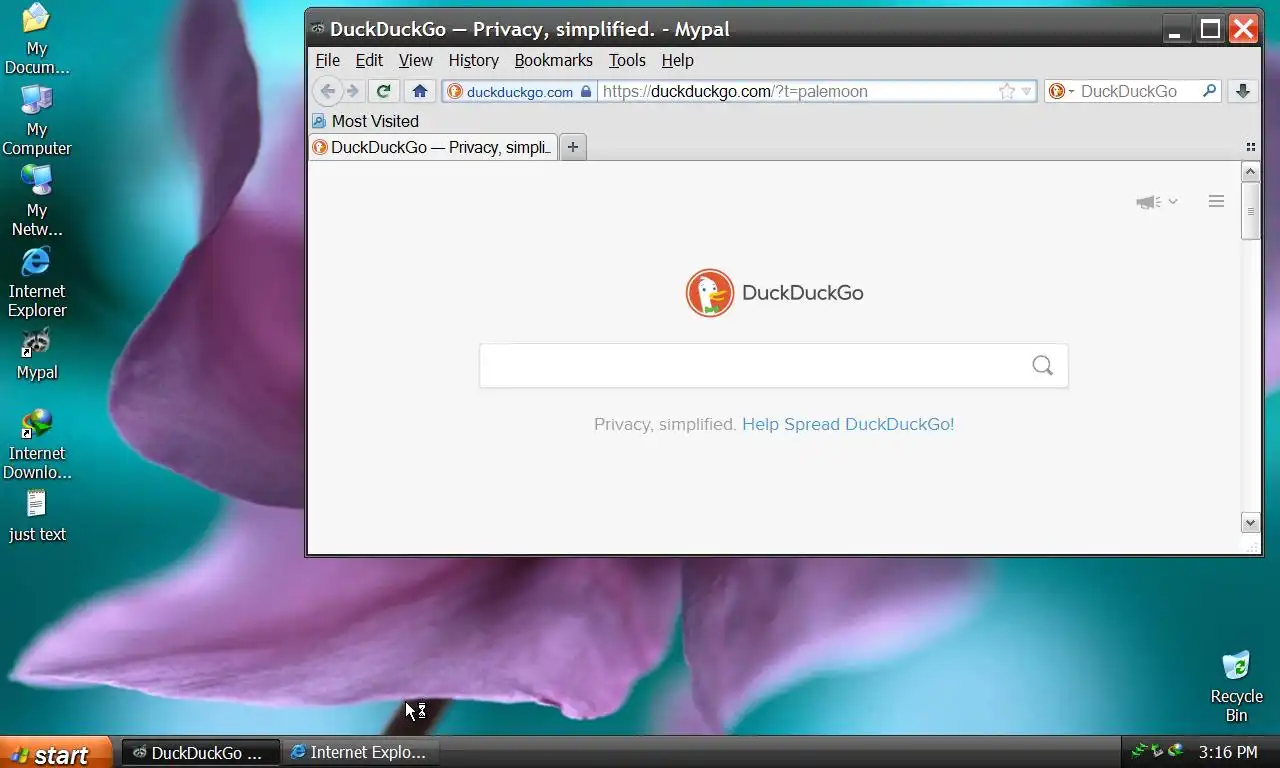Maximize the Mypal window
The image size is (1280, 768).
point(1210,29)
